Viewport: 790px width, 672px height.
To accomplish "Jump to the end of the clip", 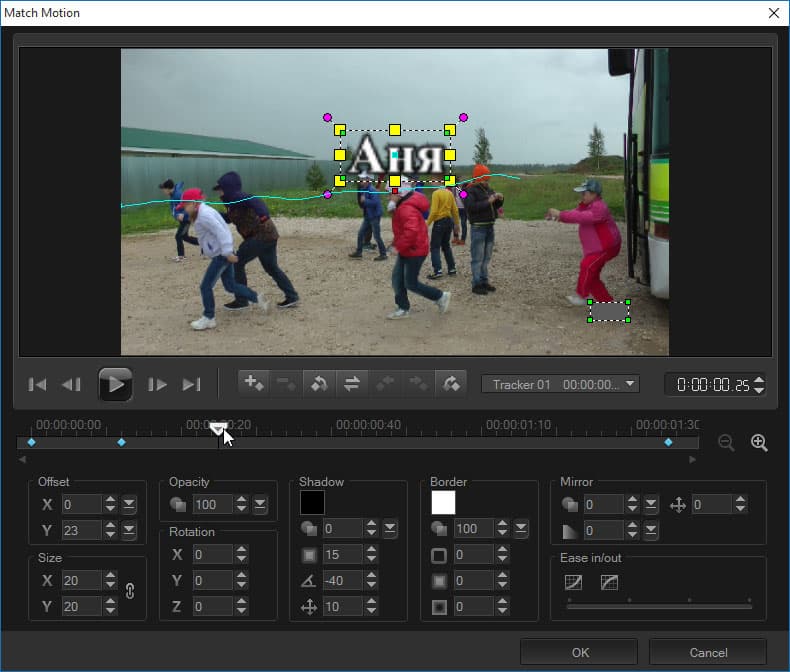I will pyautogui.click(x=191, y=384).
